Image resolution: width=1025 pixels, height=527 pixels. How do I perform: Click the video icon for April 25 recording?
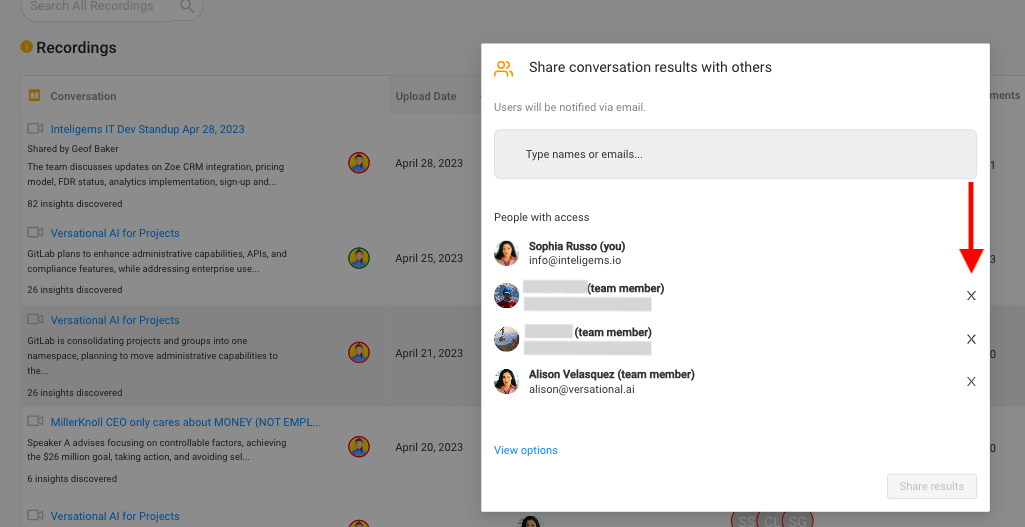click(x=35, y=232)
